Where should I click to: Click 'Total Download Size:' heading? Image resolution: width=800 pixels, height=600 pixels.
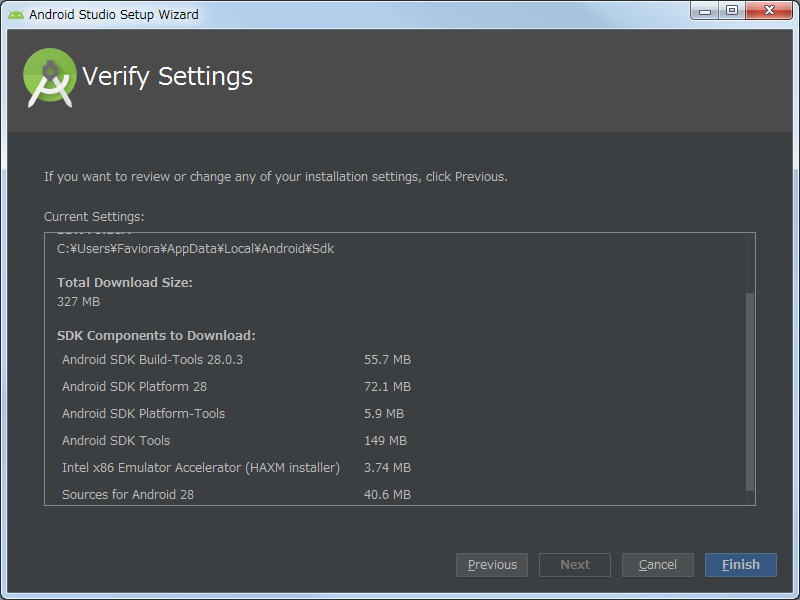point(124,283)
